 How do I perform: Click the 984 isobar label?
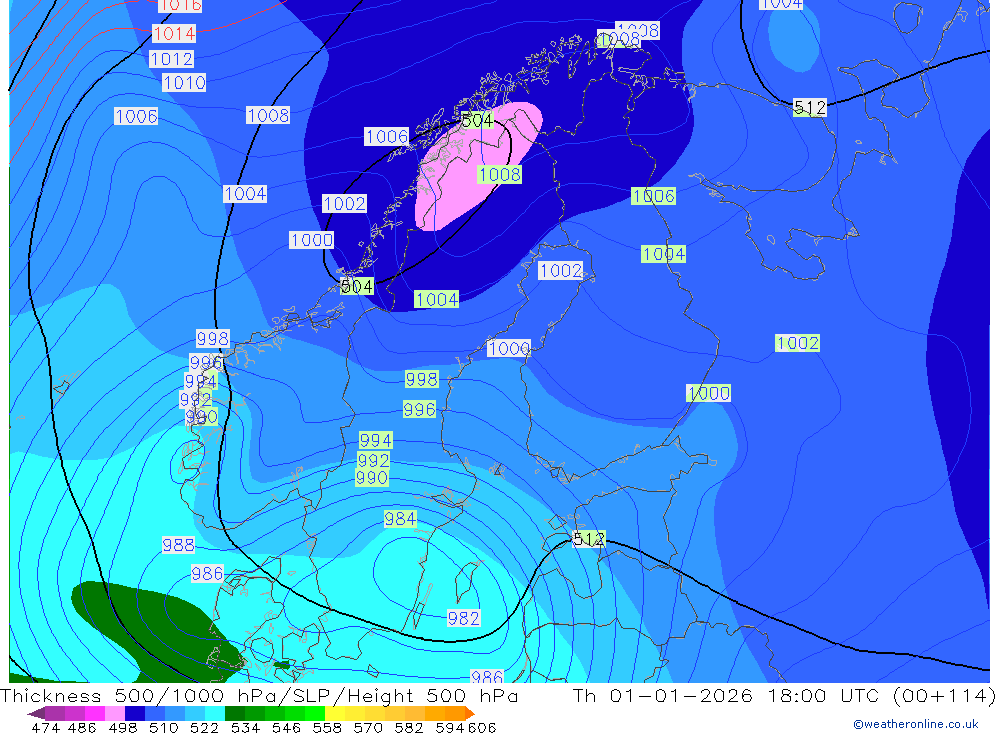(401, 519)
